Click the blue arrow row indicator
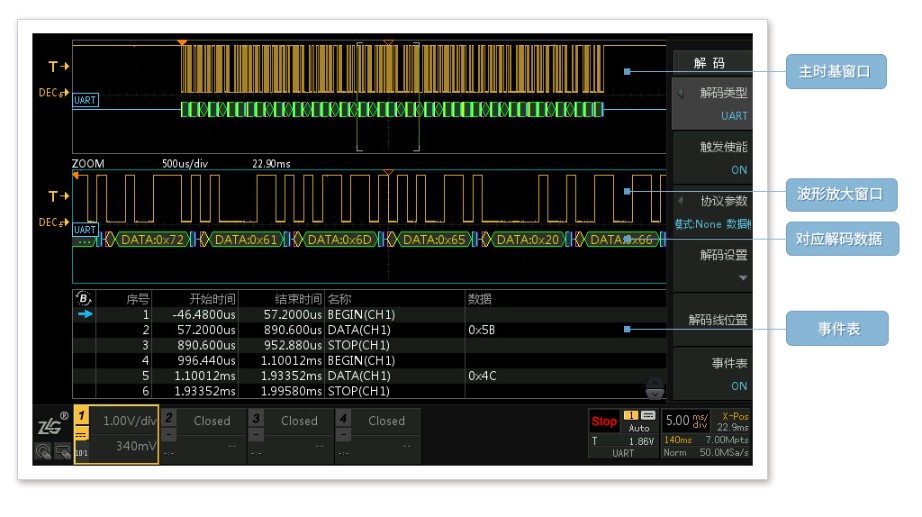The image size is (922, 517). click(84, 314)
